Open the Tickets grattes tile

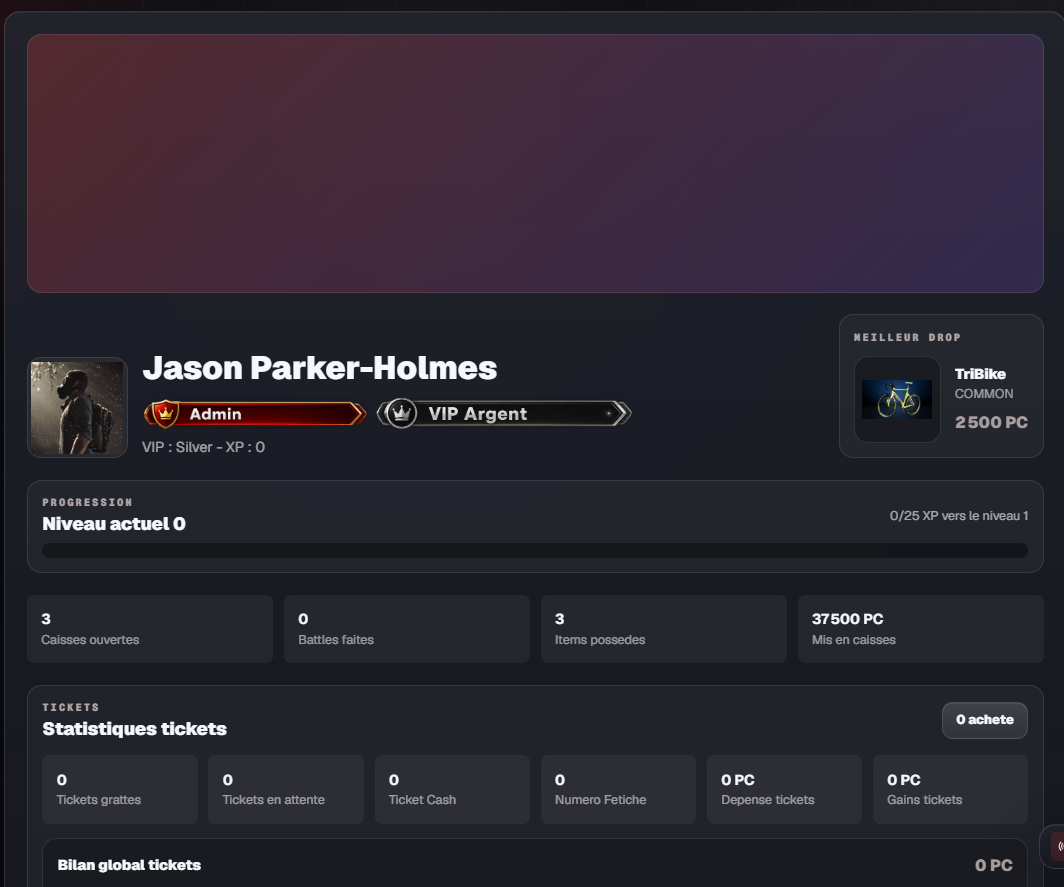(x=120, y=789)
